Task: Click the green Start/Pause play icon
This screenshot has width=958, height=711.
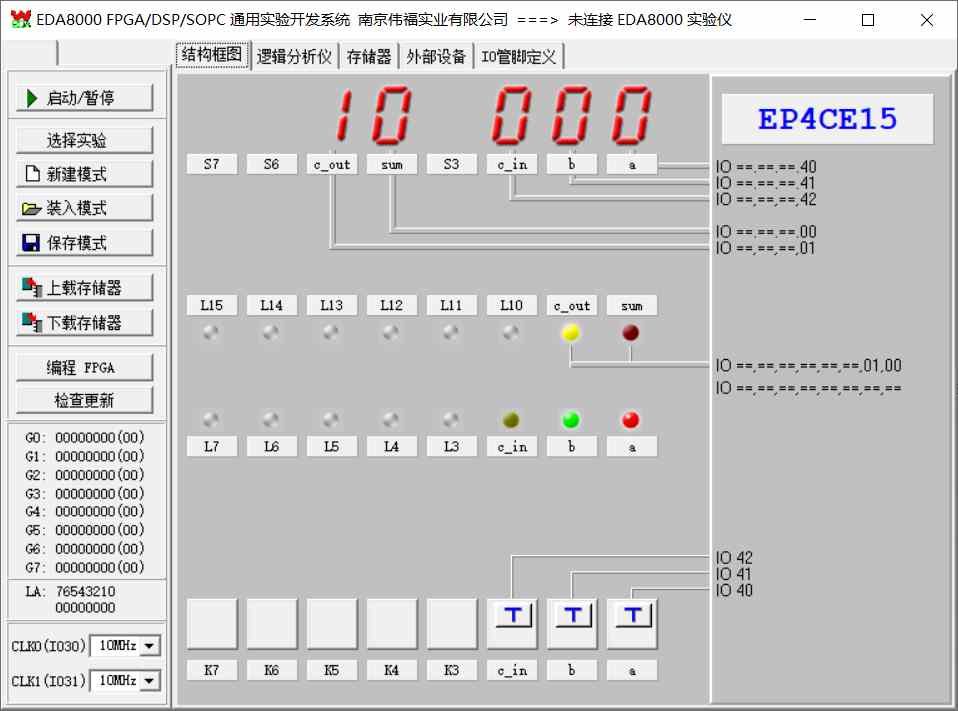Action: [32, 98]
